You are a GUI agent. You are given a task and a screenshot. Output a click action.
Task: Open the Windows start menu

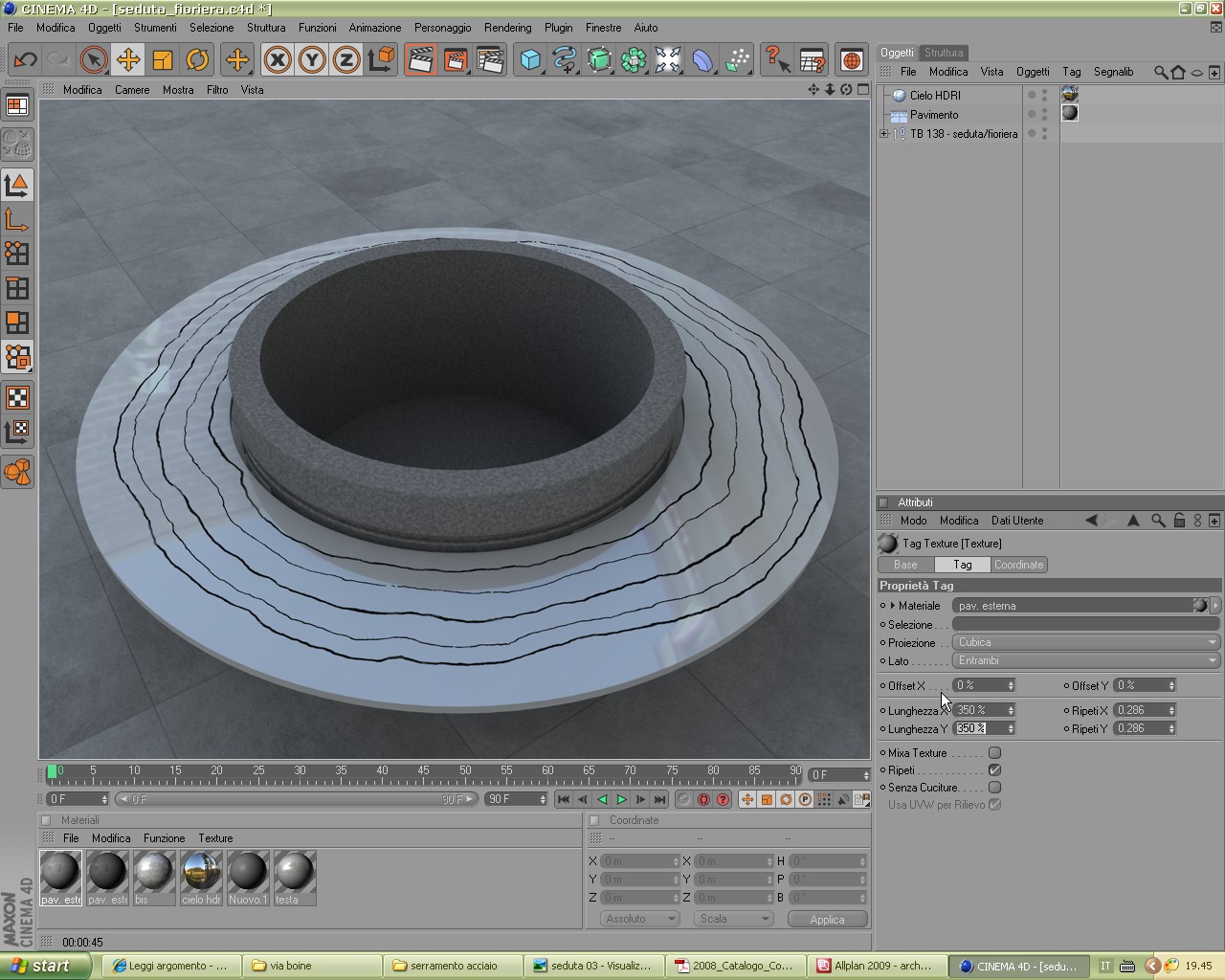click(45, 966)
